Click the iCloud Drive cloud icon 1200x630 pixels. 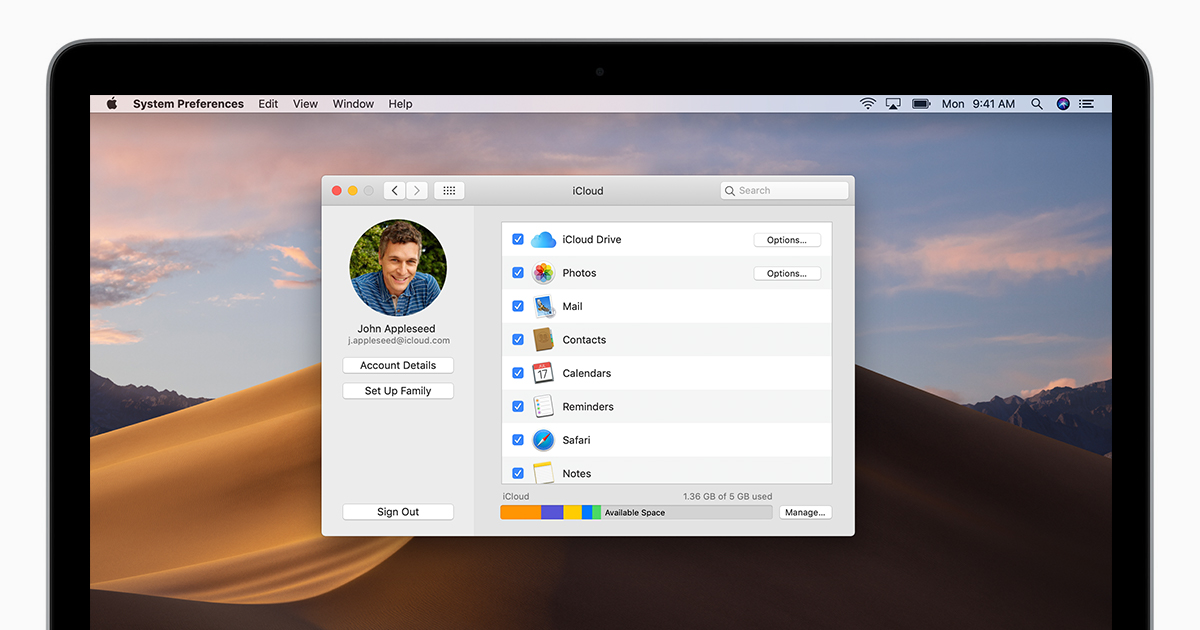(543, 240)
